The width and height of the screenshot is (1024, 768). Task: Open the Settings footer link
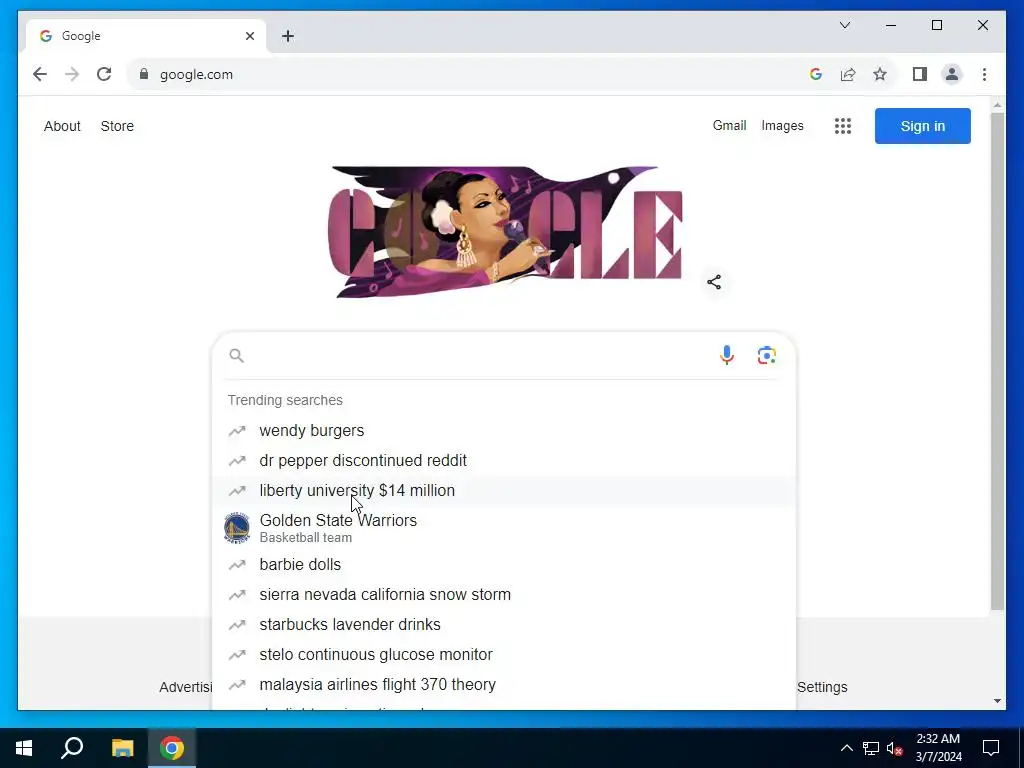822,687
